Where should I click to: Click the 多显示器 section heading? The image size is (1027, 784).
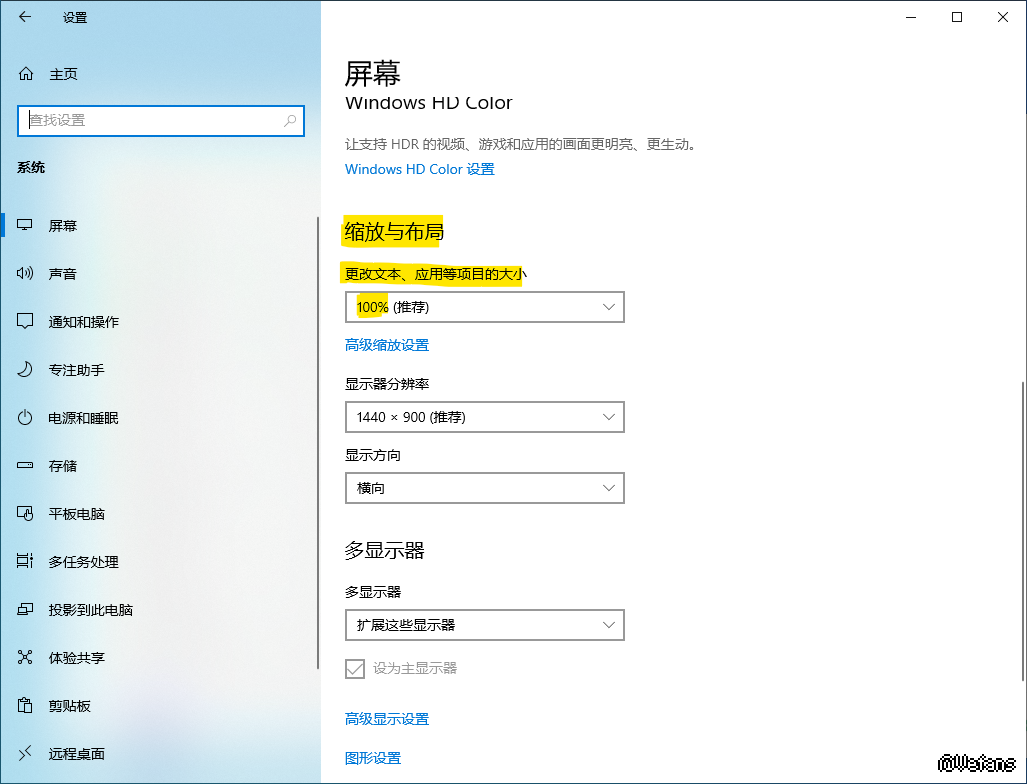click(385, 550)
